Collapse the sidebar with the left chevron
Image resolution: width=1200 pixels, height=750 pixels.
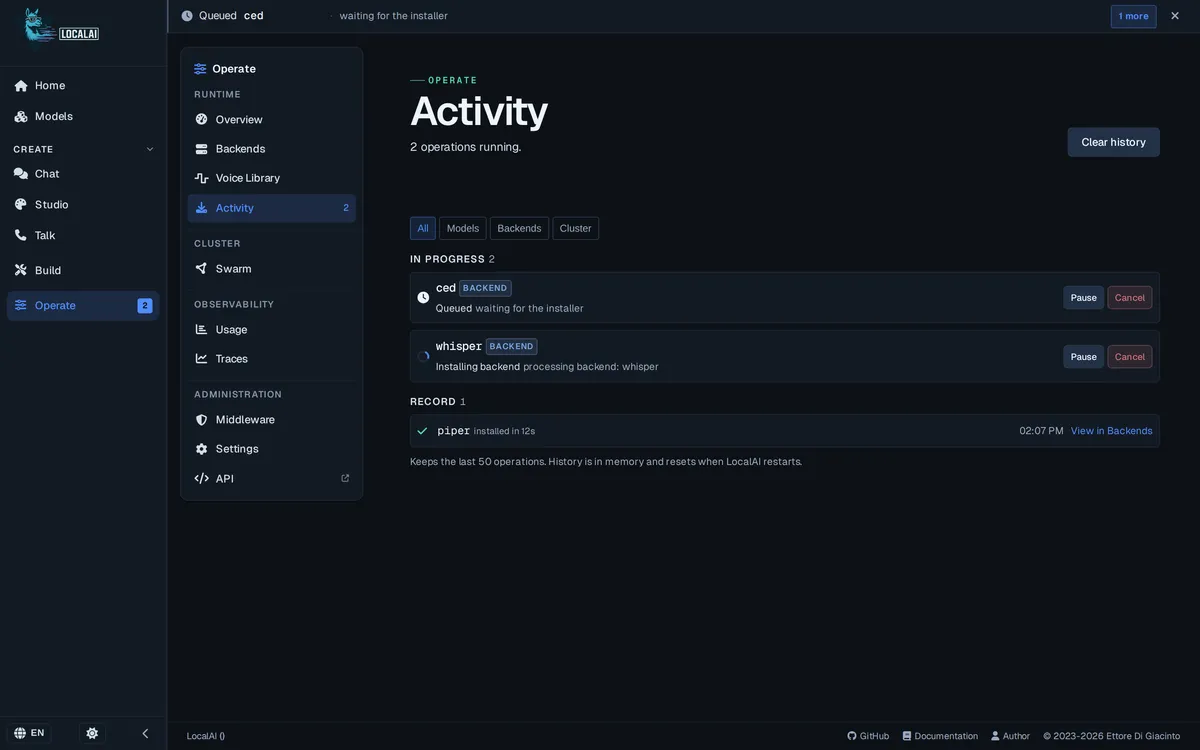[x=145, y=733]
